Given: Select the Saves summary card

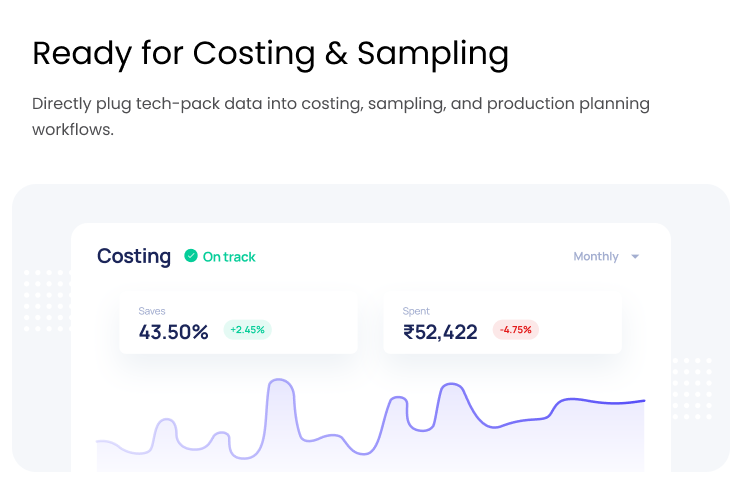Looking at the screenshot, I should (x=238, y=322).
